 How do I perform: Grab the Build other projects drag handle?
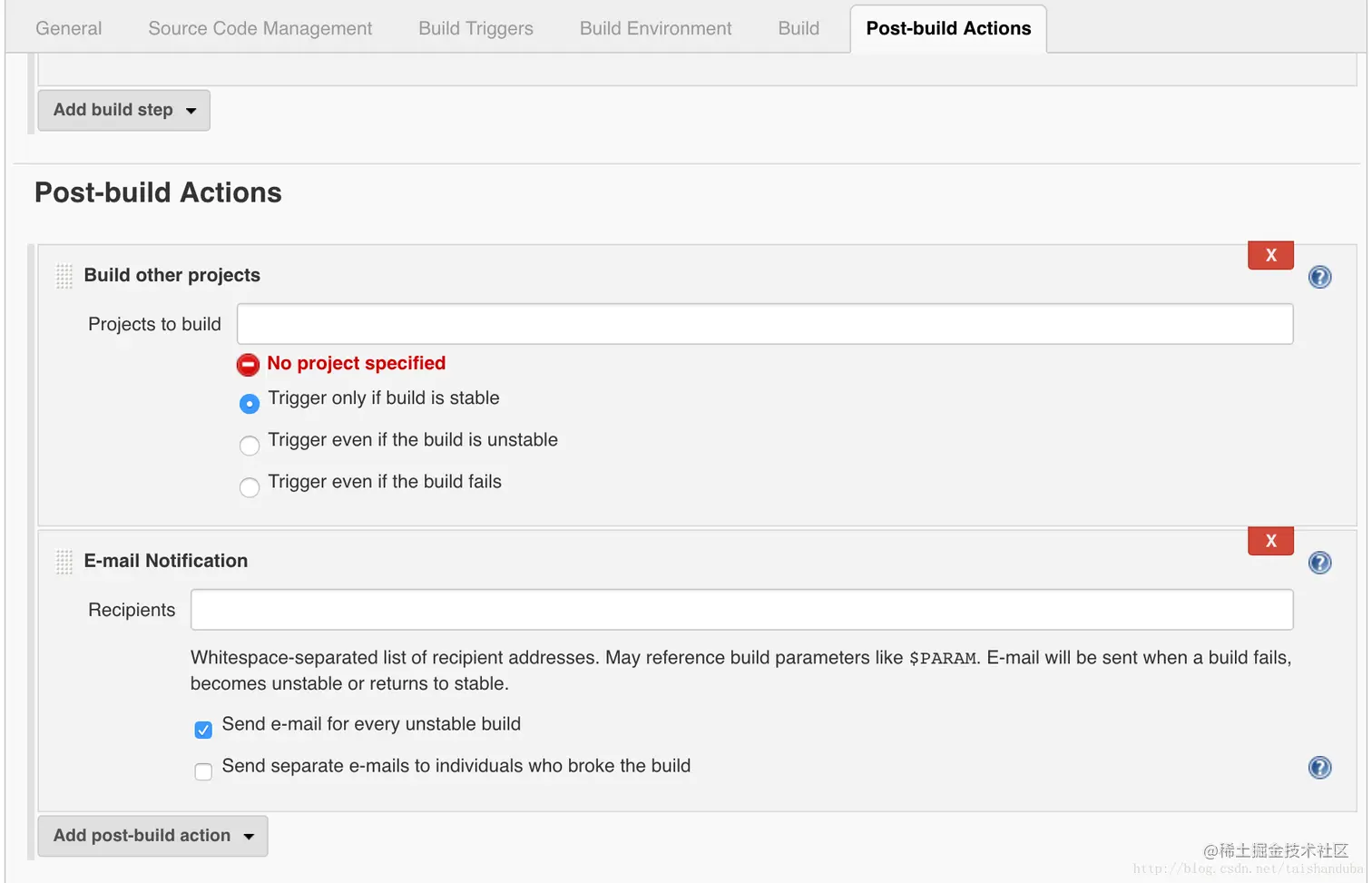click(64, 276)
